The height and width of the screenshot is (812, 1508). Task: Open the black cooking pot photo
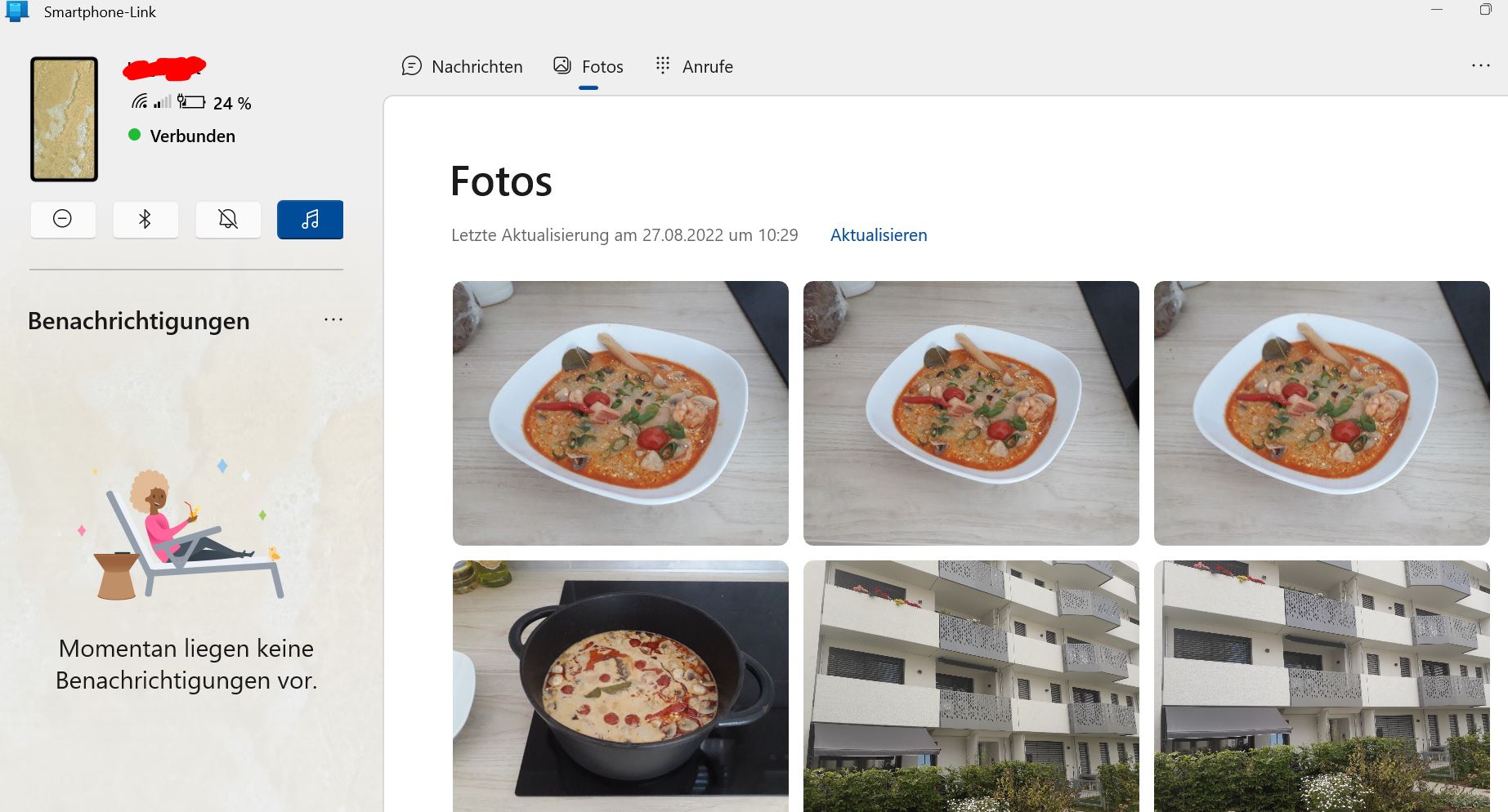click(x=620, y=686)
